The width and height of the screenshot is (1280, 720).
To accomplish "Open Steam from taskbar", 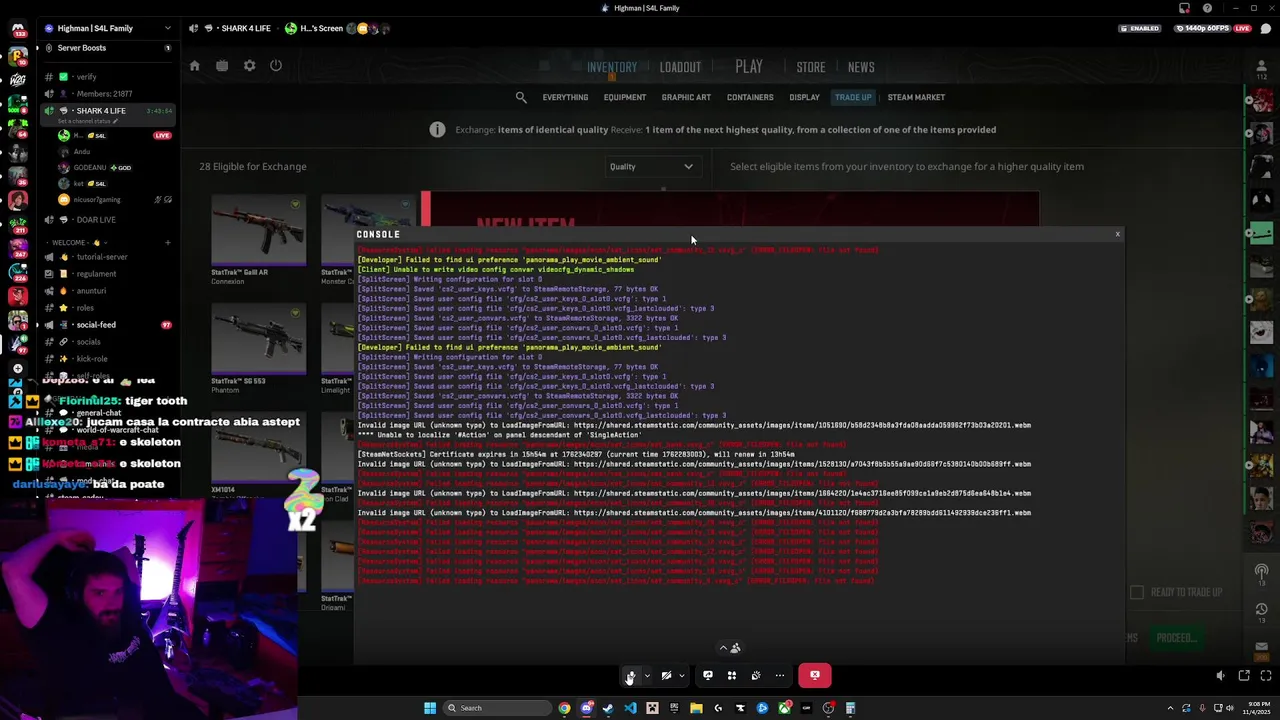I will click(x=608, y=708).
